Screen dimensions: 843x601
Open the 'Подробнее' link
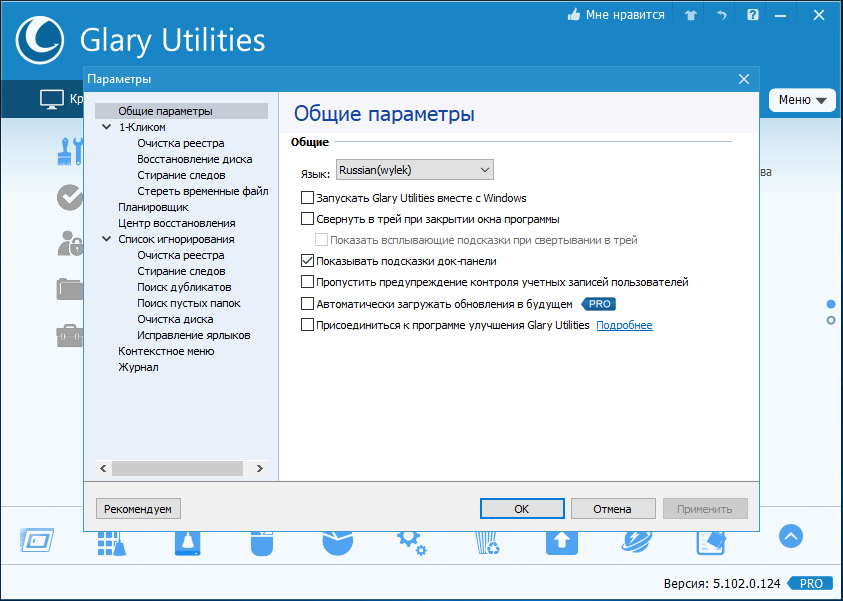coord(625,325)
